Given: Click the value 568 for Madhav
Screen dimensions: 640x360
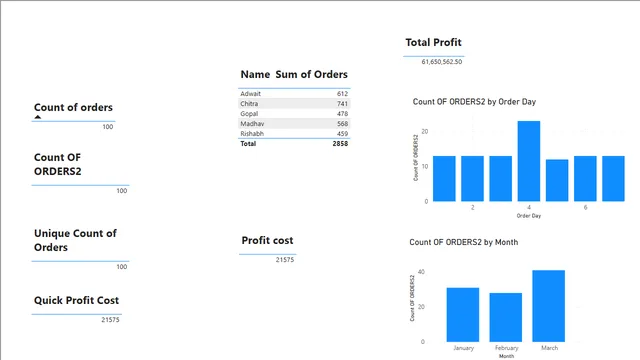Looking at the screenshot, I should pos(342,124).
